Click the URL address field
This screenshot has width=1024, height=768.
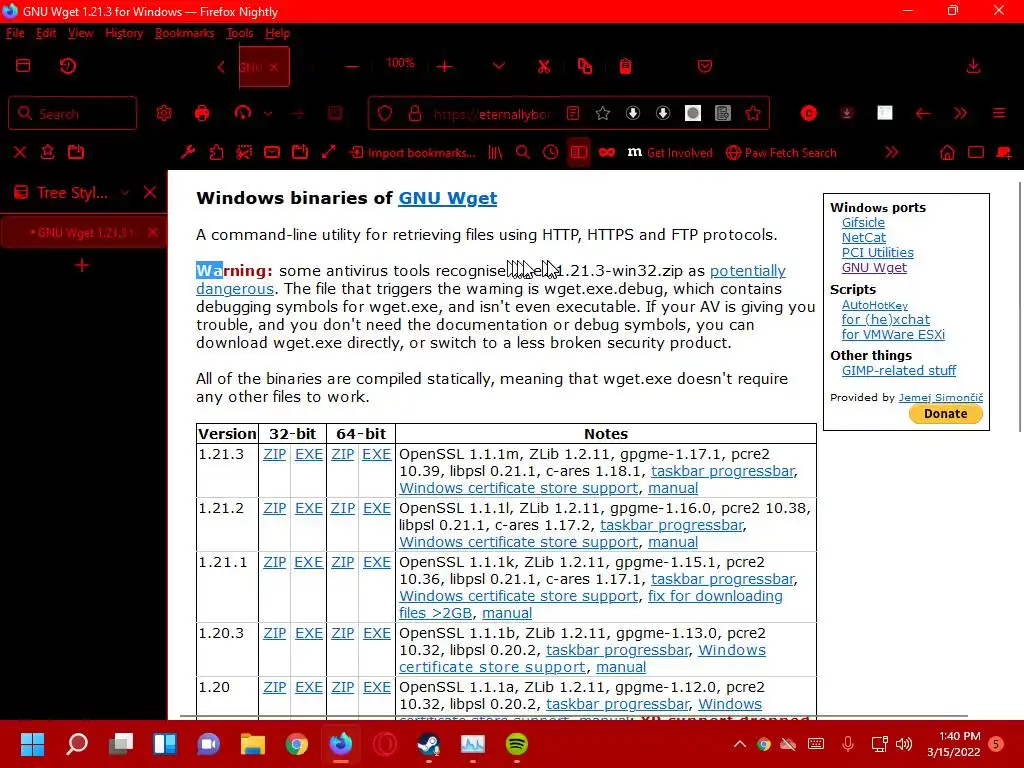tap(492, 114)
